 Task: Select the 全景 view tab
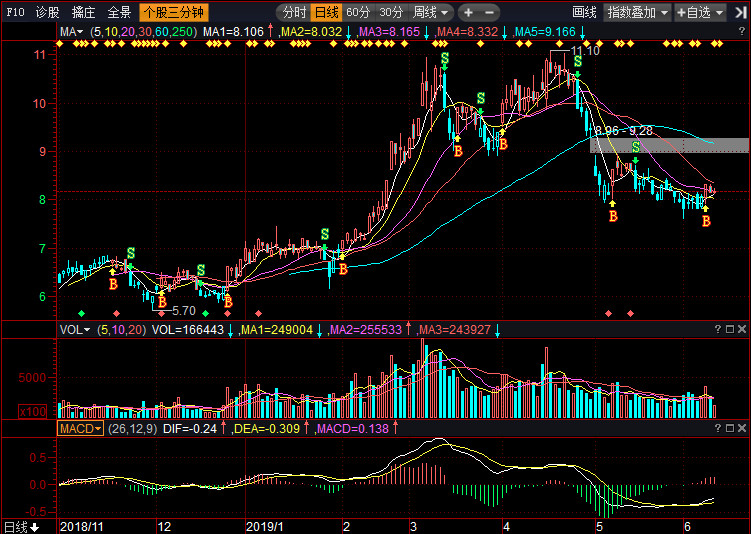(119, 13)
